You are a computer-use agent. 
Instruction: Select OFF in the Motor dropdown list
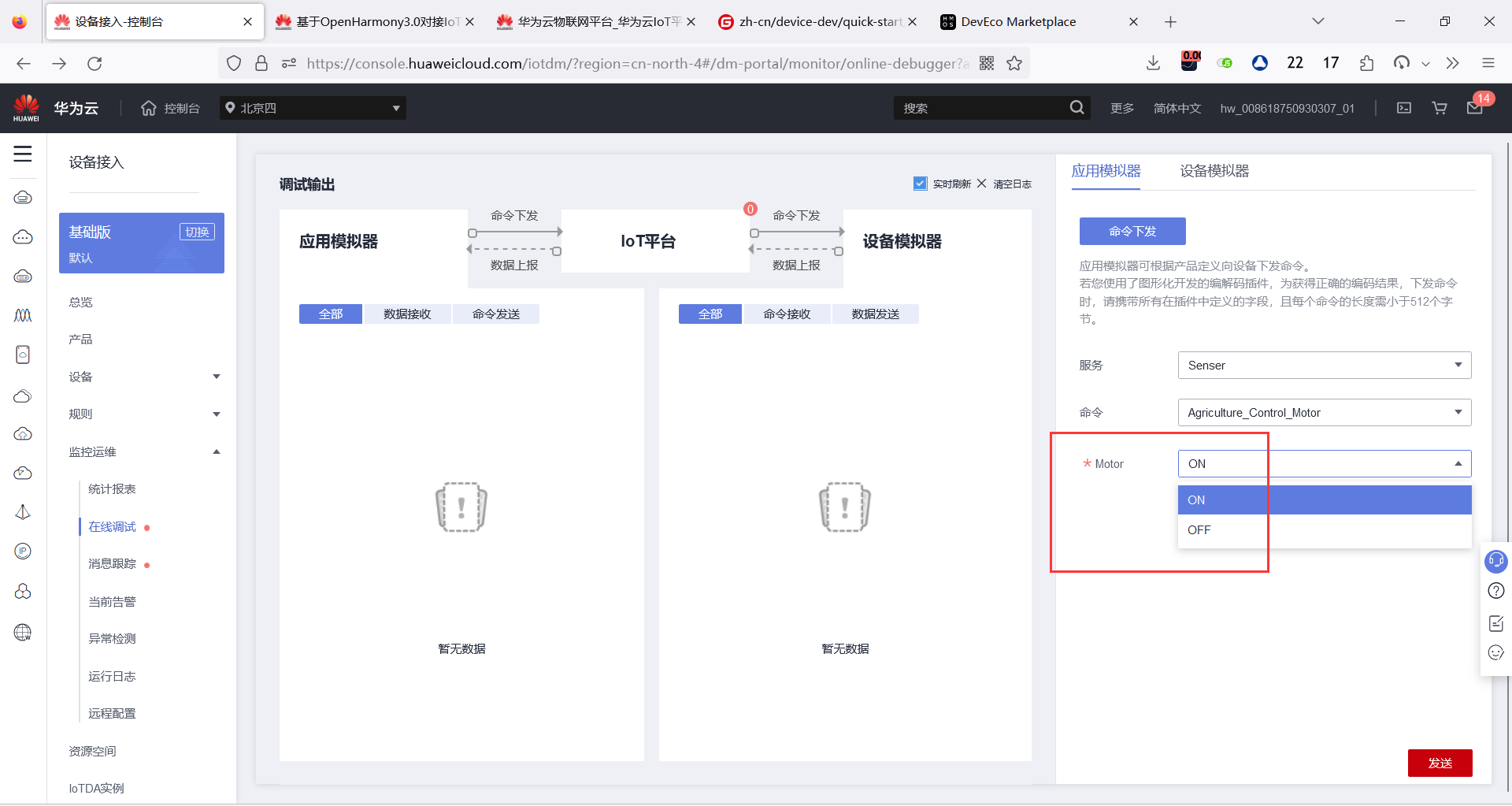tap(1199, 529)
